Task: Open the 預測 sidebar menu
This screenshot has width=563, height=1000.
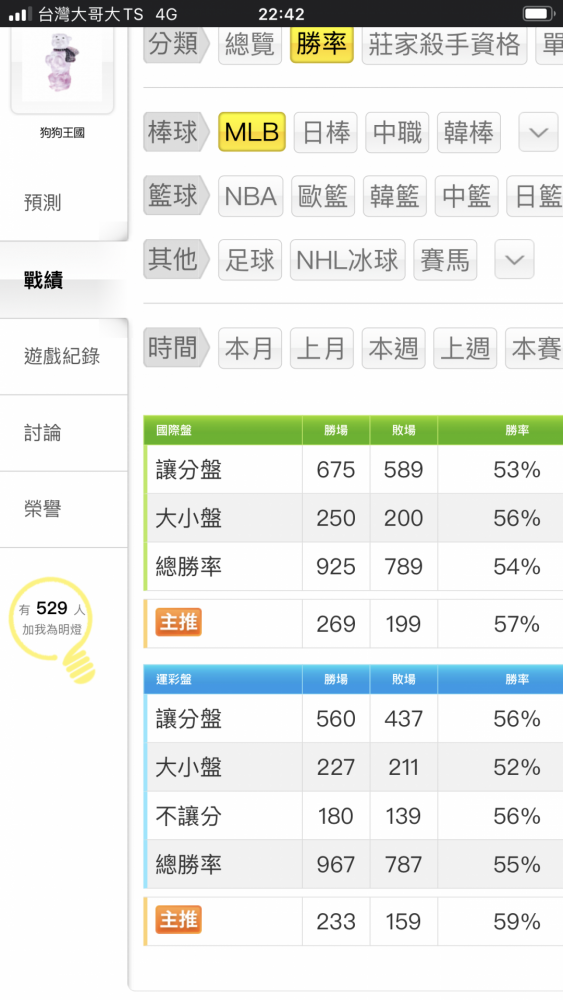Action: [64, 203]
